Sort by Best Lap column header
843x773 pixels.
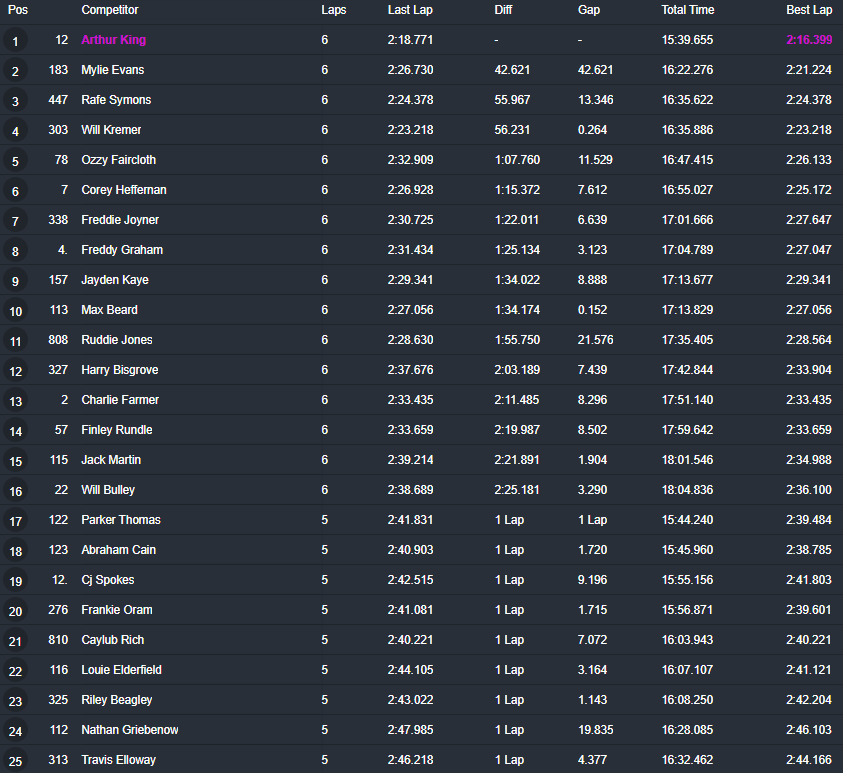809,10
